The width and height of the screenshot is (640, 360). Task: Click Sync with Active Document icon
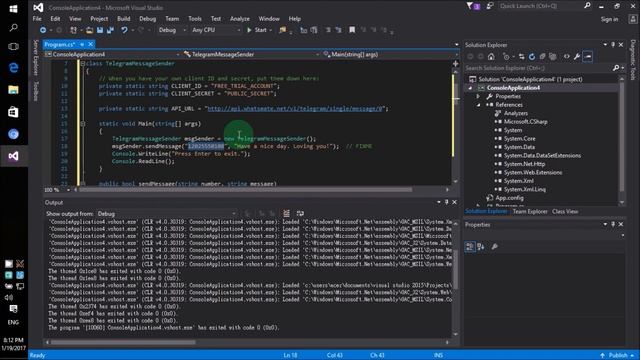point(522,57)
